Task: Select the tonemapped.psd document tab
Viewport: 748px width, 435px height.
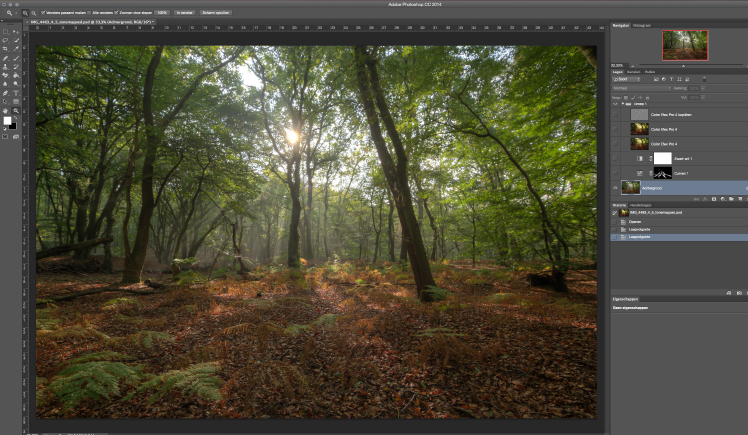Action: click(91, 22)
